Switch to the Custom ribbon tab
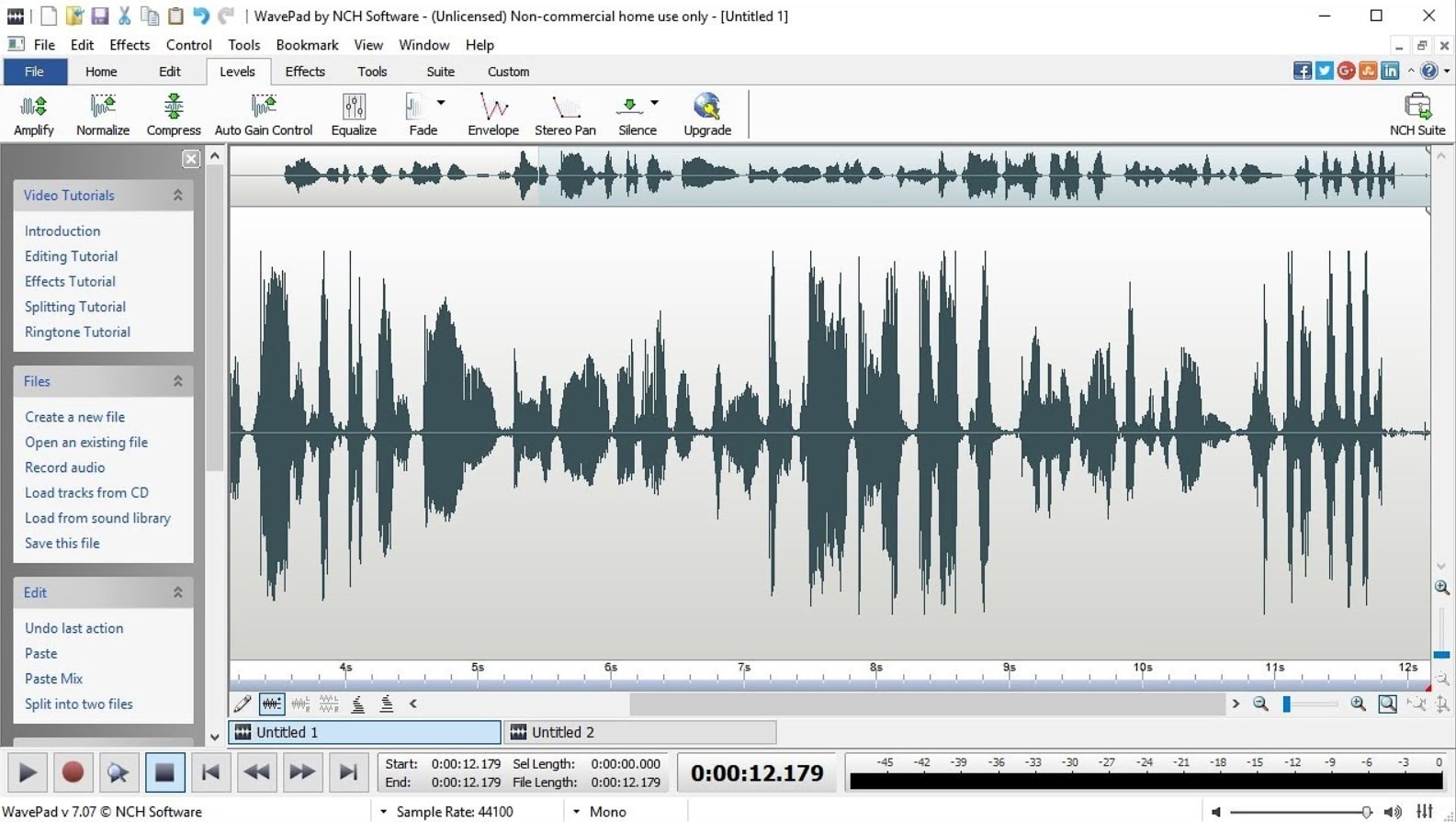 pos(508,72)
